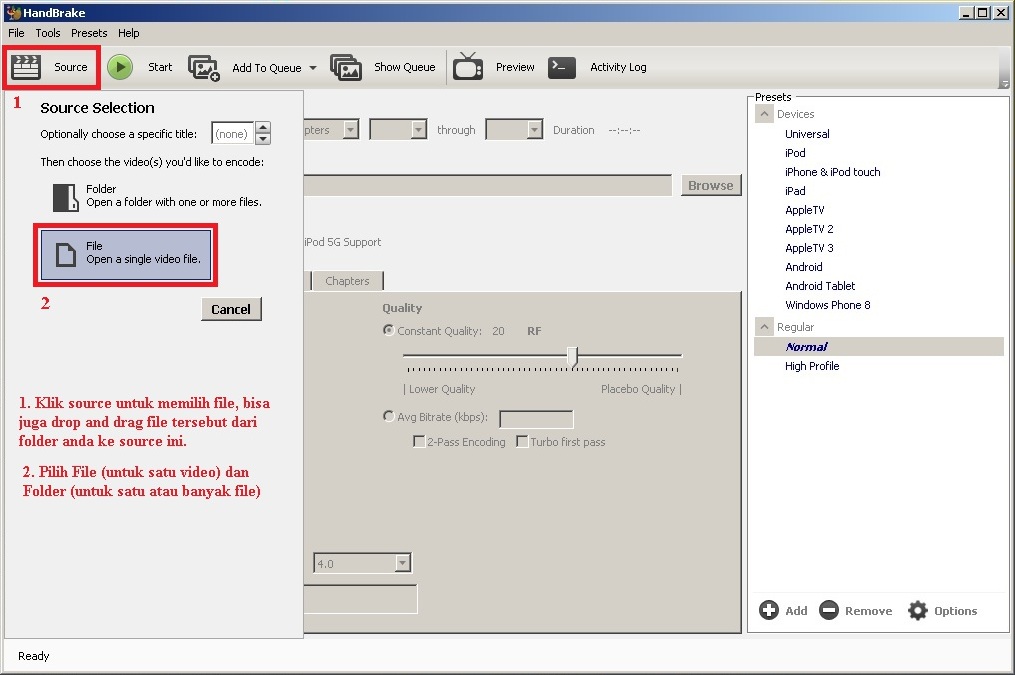Click the plus icon beside Add preset
1015x675 pixels.
[768, 610]
